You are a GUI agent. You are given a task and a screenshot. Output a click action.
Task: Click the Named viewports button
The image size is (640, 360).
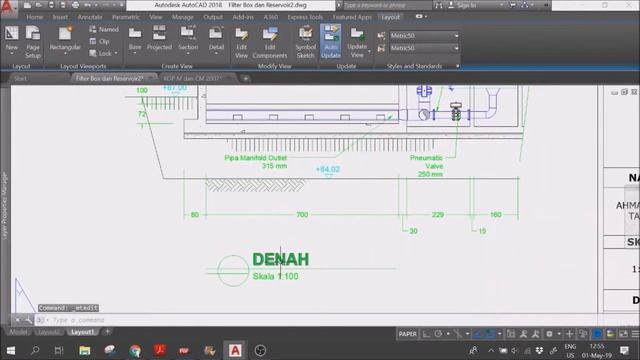click(x=104, y=29)
